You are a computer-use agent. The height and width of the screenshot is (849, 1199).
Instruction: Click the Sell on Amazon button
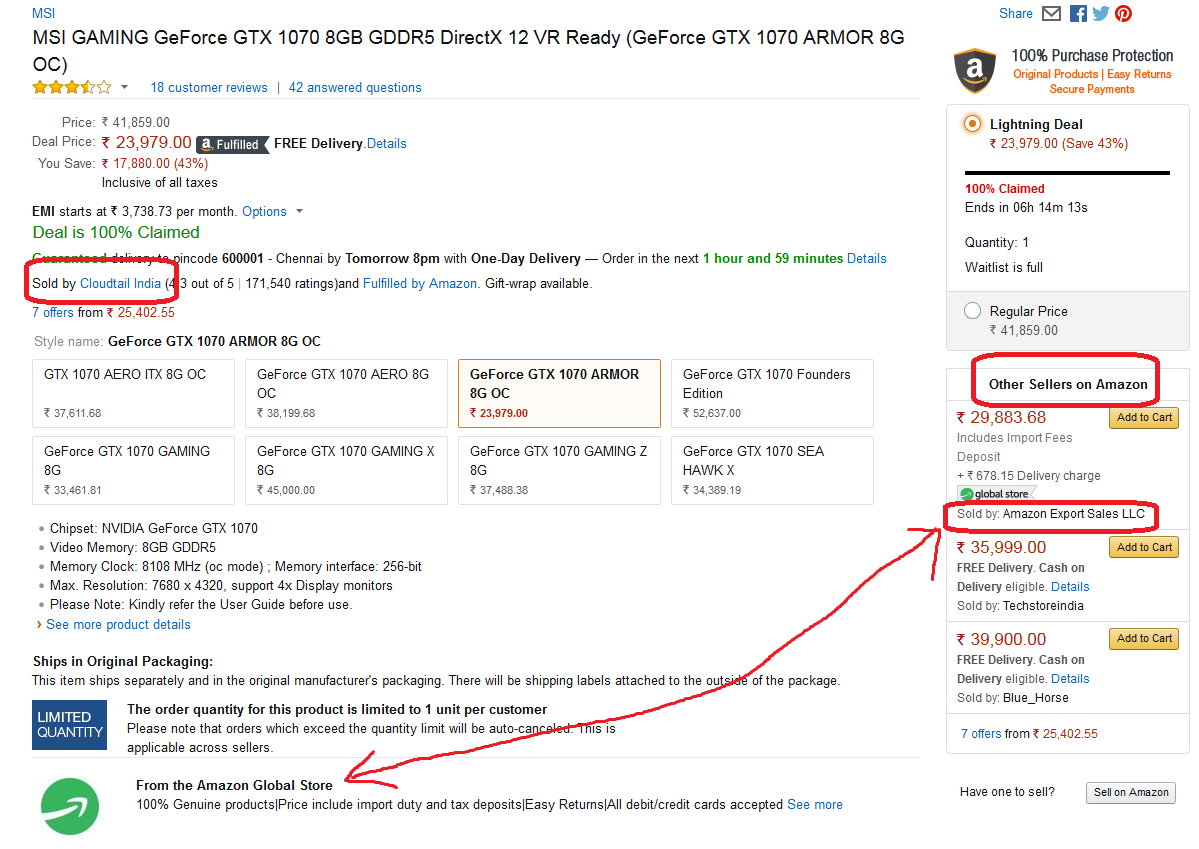(1131, 792)
